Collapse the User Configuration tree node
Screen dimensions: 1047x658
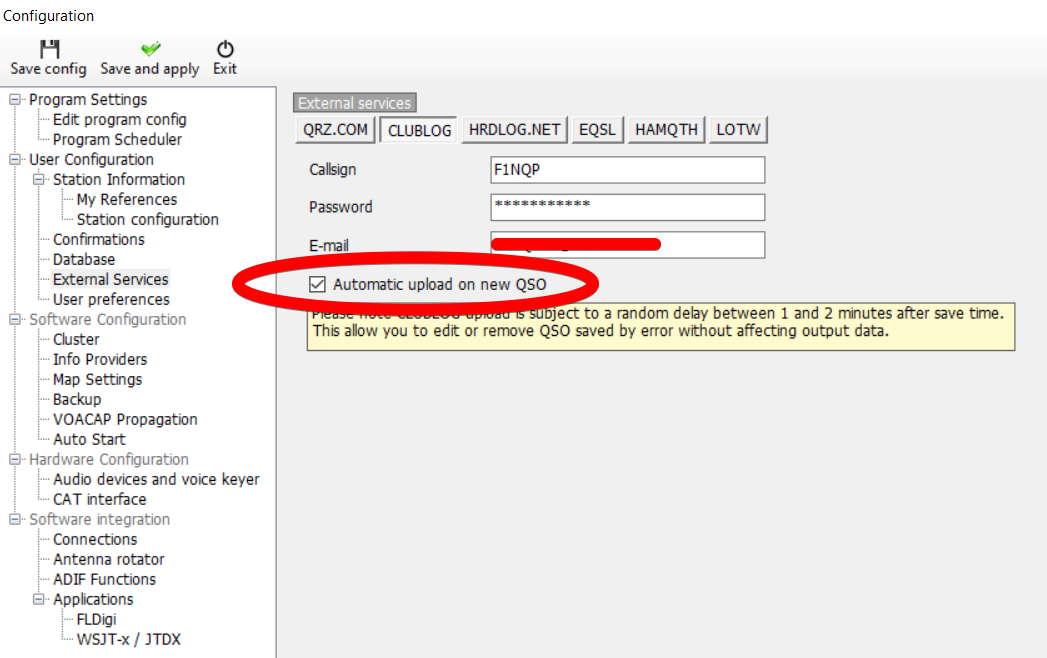(15, 160)
